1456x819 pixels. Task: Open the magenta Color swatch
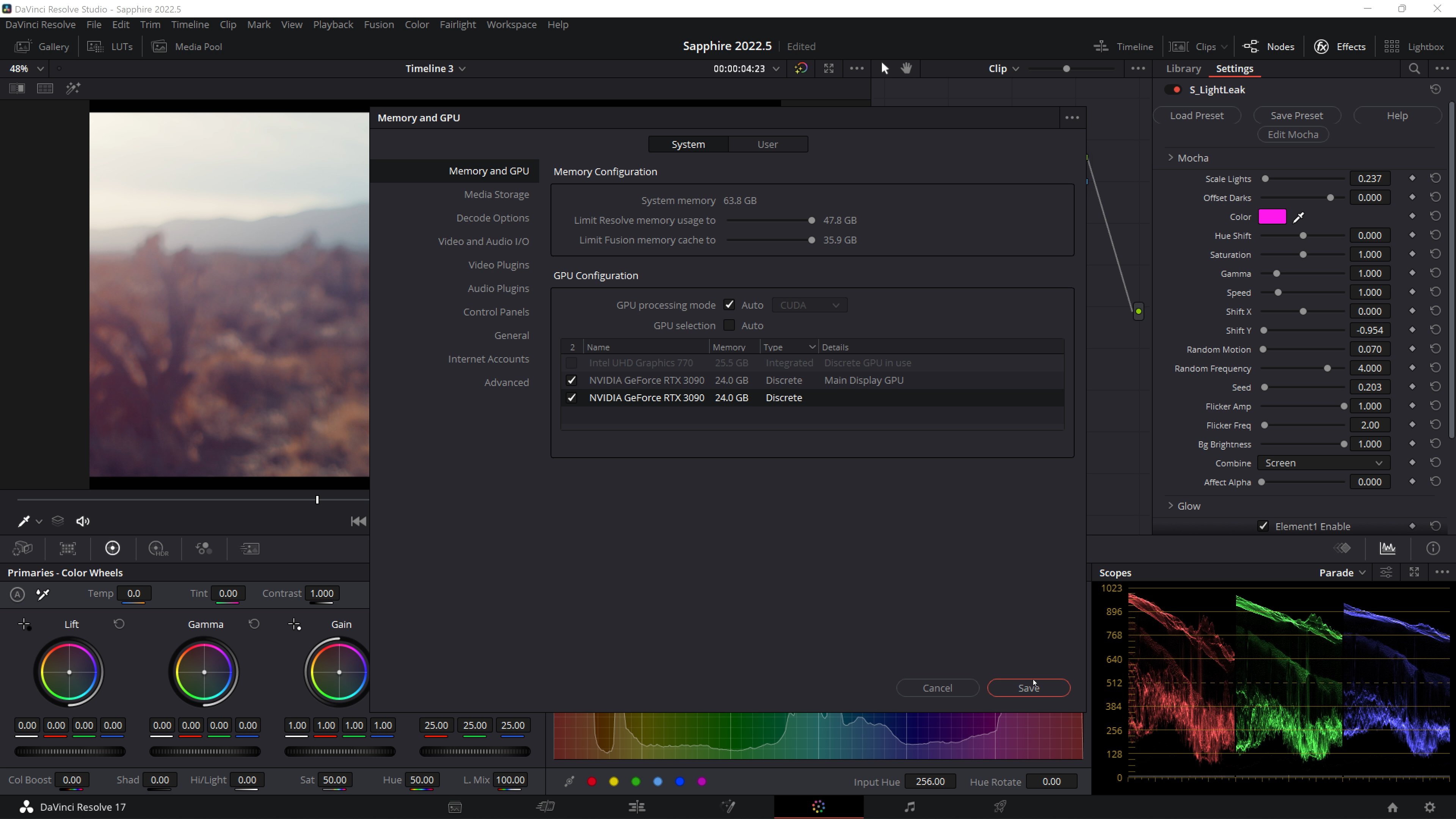click(x=1272, y=217)
